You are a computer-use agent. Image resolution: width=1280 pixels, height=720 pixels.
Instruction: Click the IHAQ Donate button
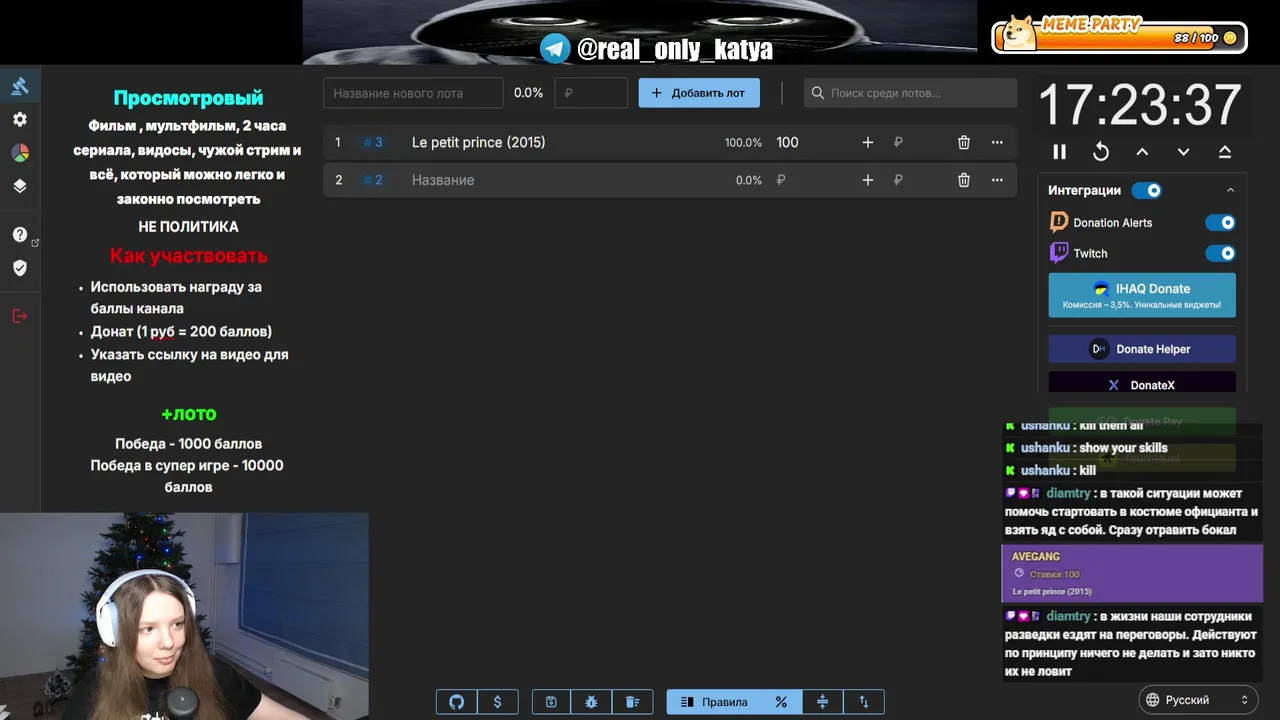(x=1142, y=295)
